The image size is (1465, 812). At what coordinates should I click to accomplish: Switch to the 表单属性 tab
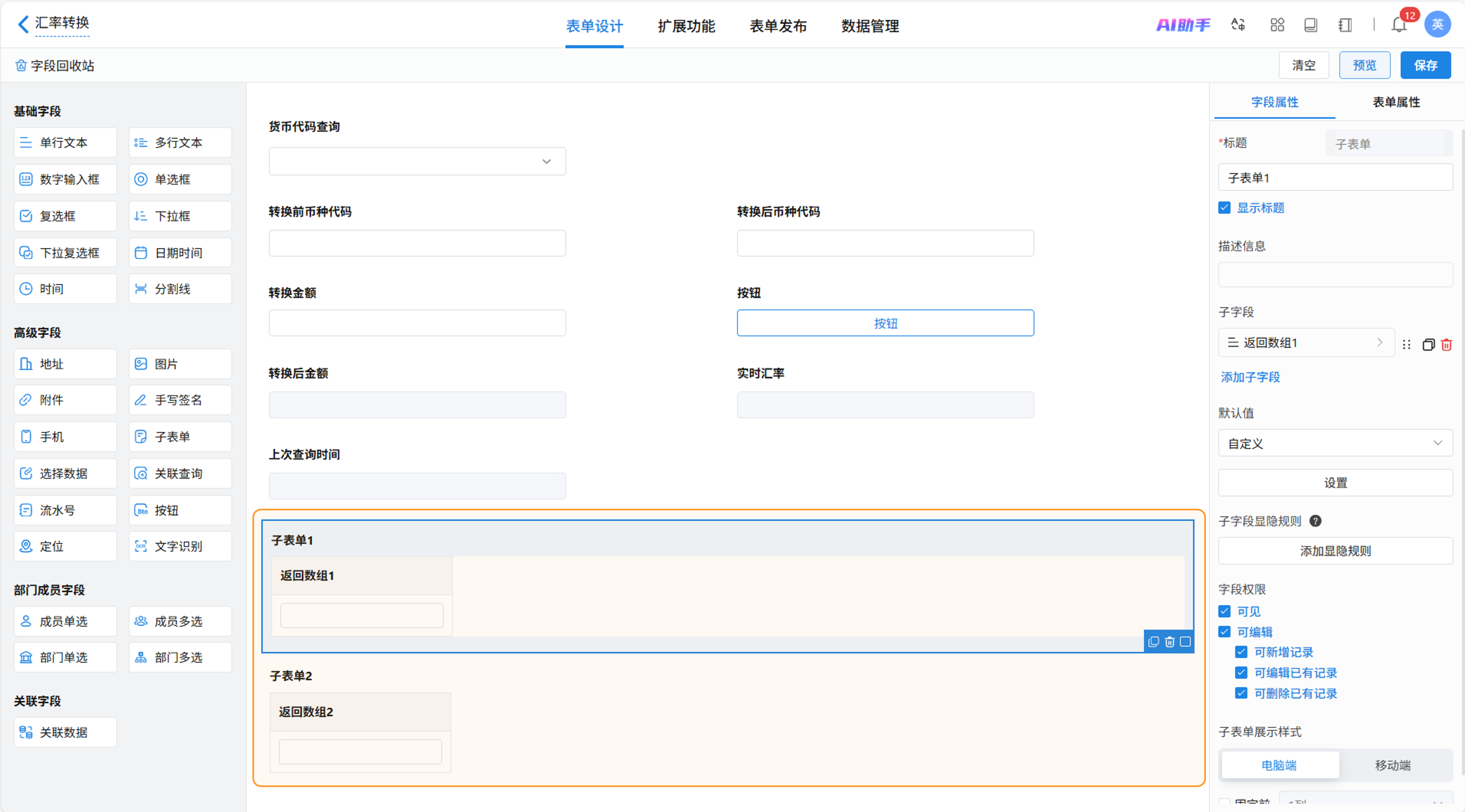pos(1396,102)
